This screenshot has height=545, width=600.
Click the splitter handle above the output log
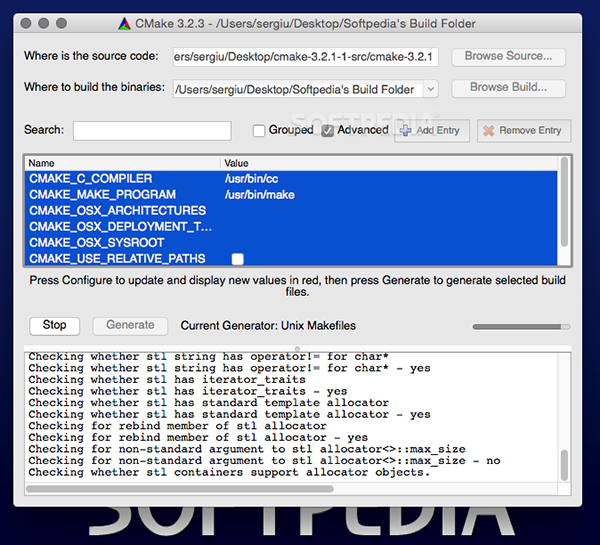tap(297, 349)
